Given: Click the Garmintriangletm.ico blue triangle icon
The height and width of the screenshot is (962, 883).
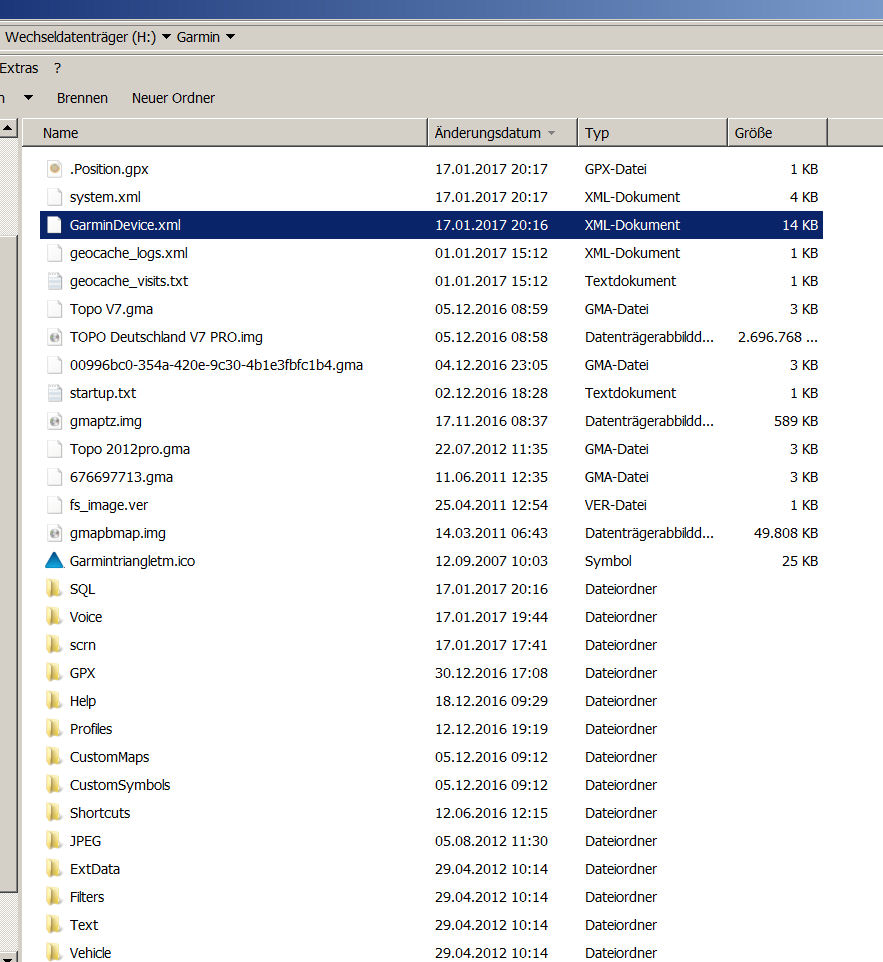Looking at the screenshot, I should [54, 561].
